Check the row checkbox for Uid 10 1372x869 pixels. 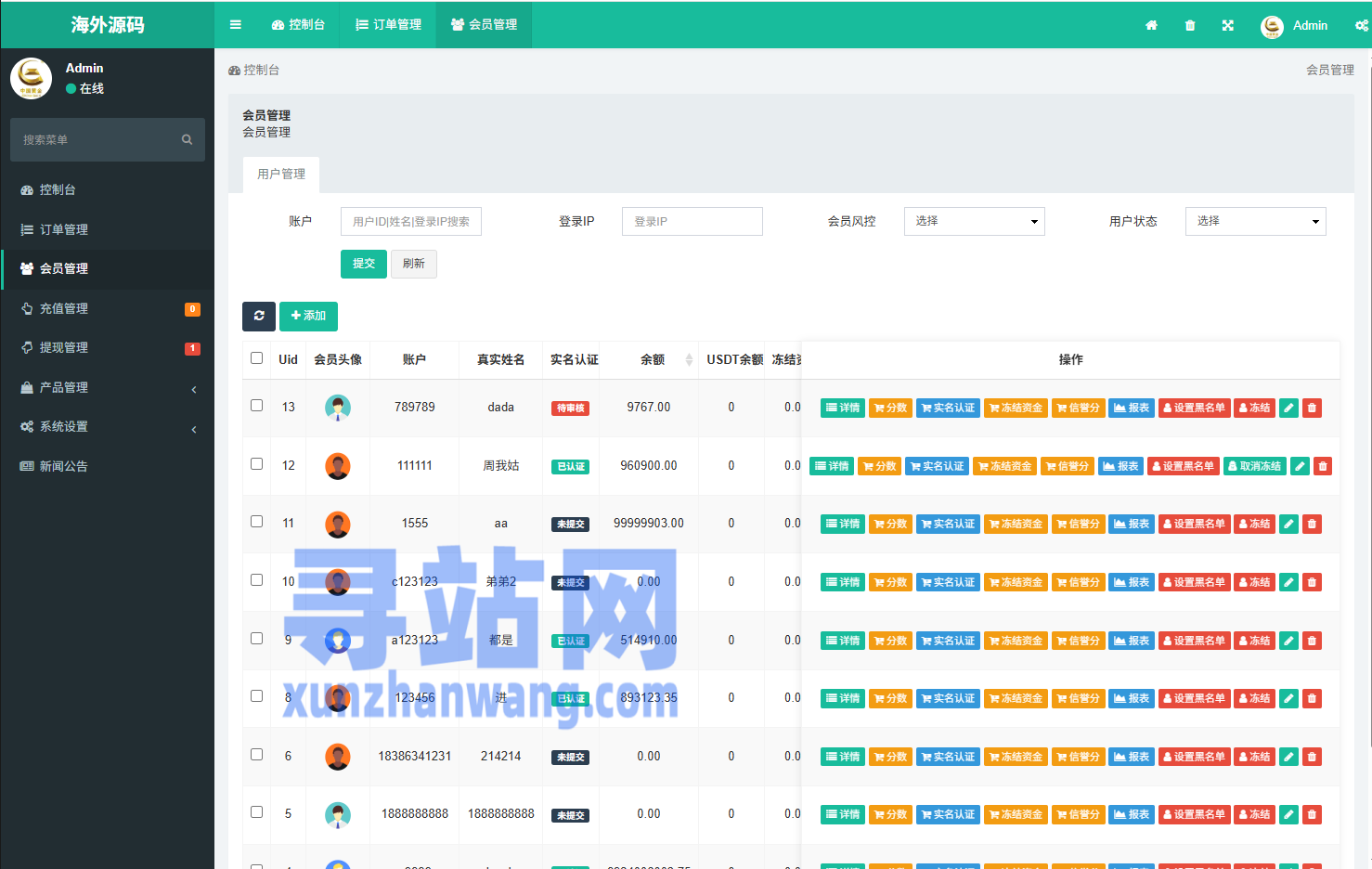coord(257,580)
